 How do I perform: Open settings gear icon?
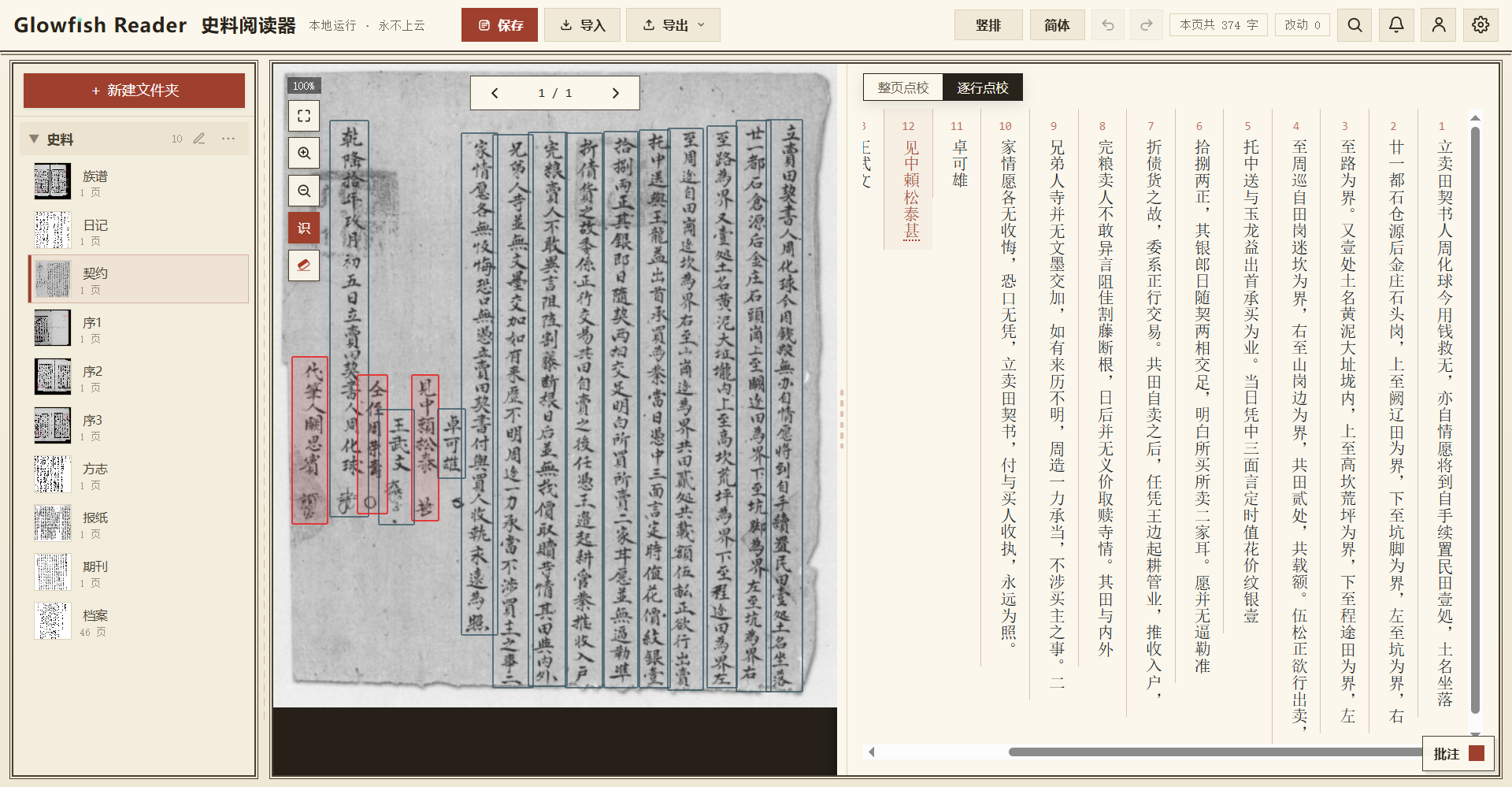coord(1480,25)
